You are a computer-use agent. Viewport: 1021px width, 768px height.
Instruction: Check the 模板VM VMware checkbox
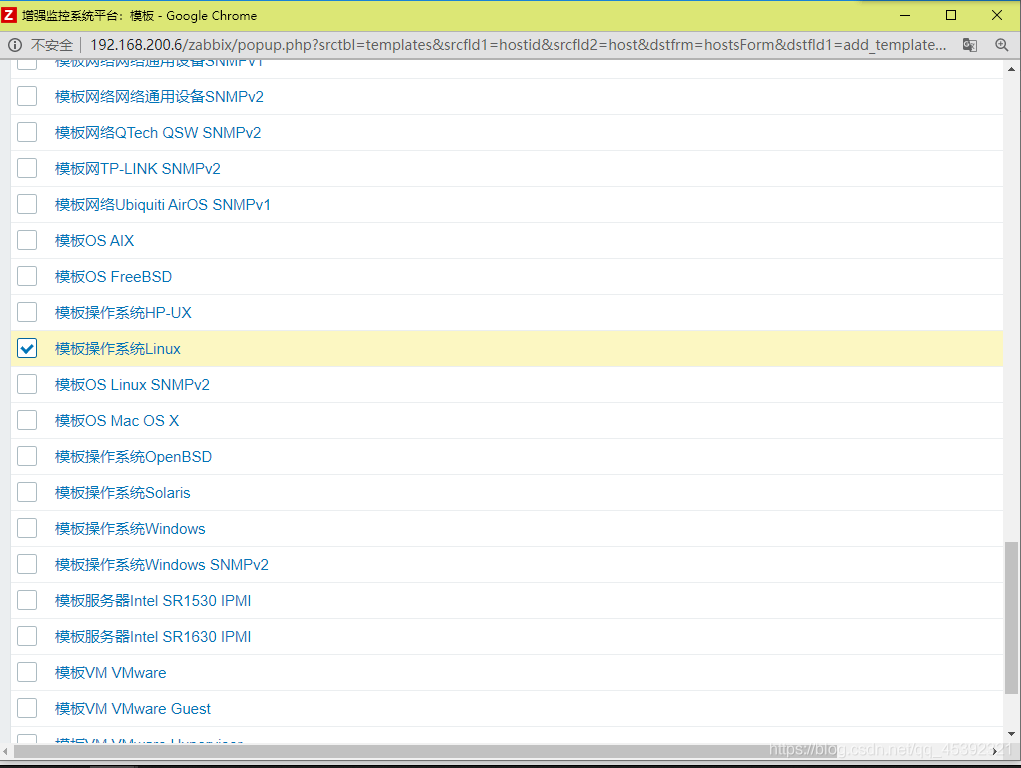[27, 672]
